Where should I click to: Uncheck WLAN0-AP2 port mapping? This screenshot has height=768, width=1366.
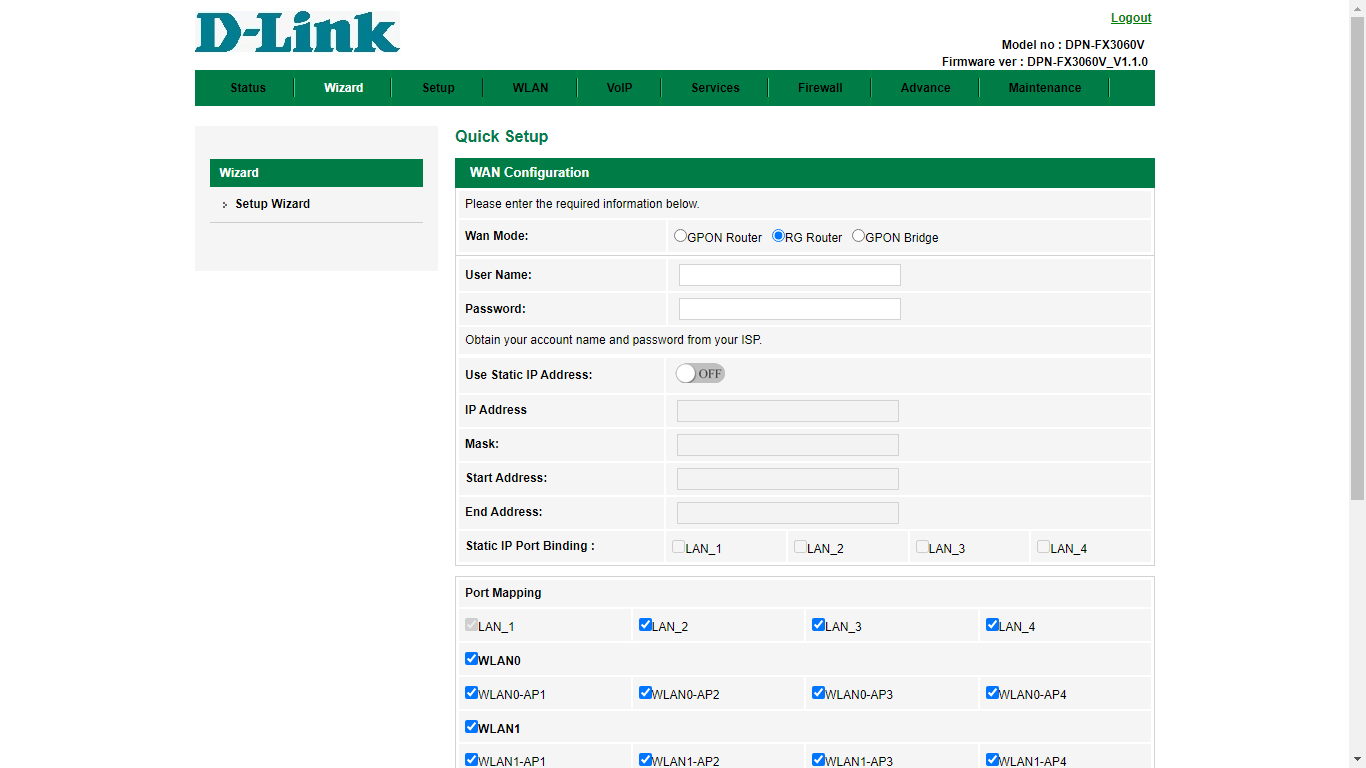pos(645,693)
